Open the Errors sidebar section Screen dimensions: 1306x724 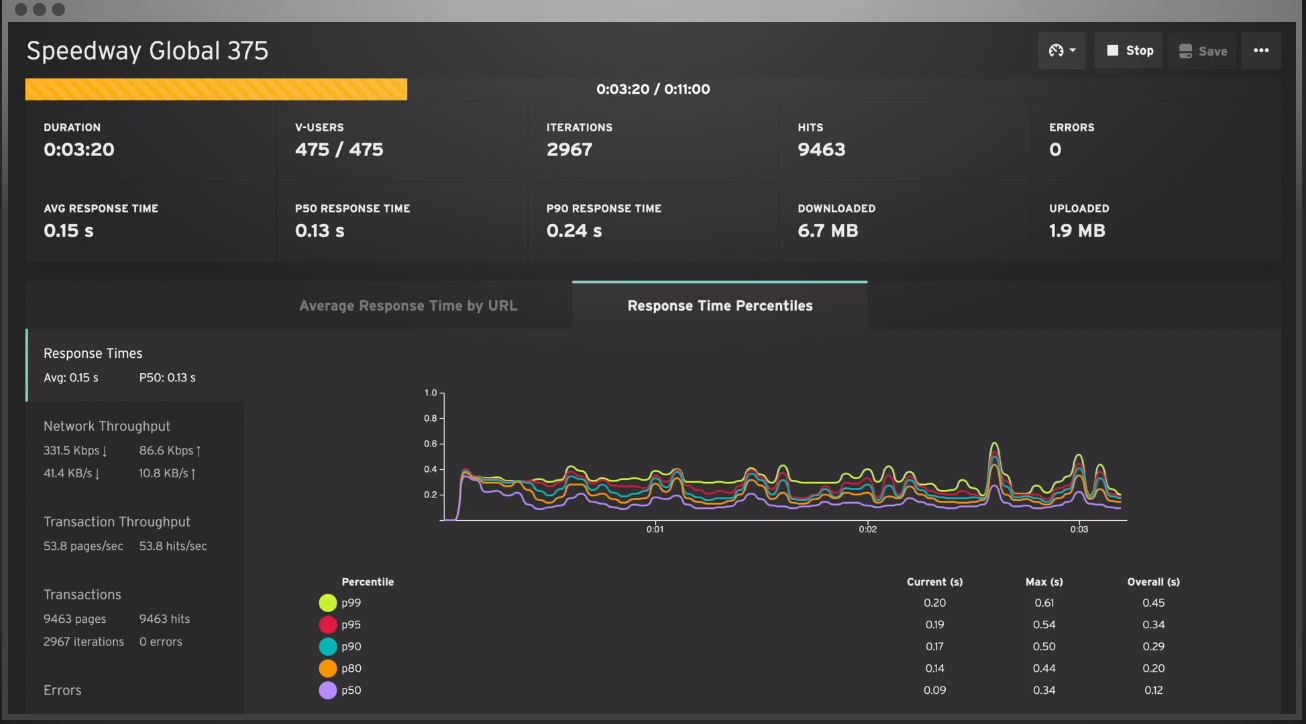pyautogui.click(x=135, y=691)
